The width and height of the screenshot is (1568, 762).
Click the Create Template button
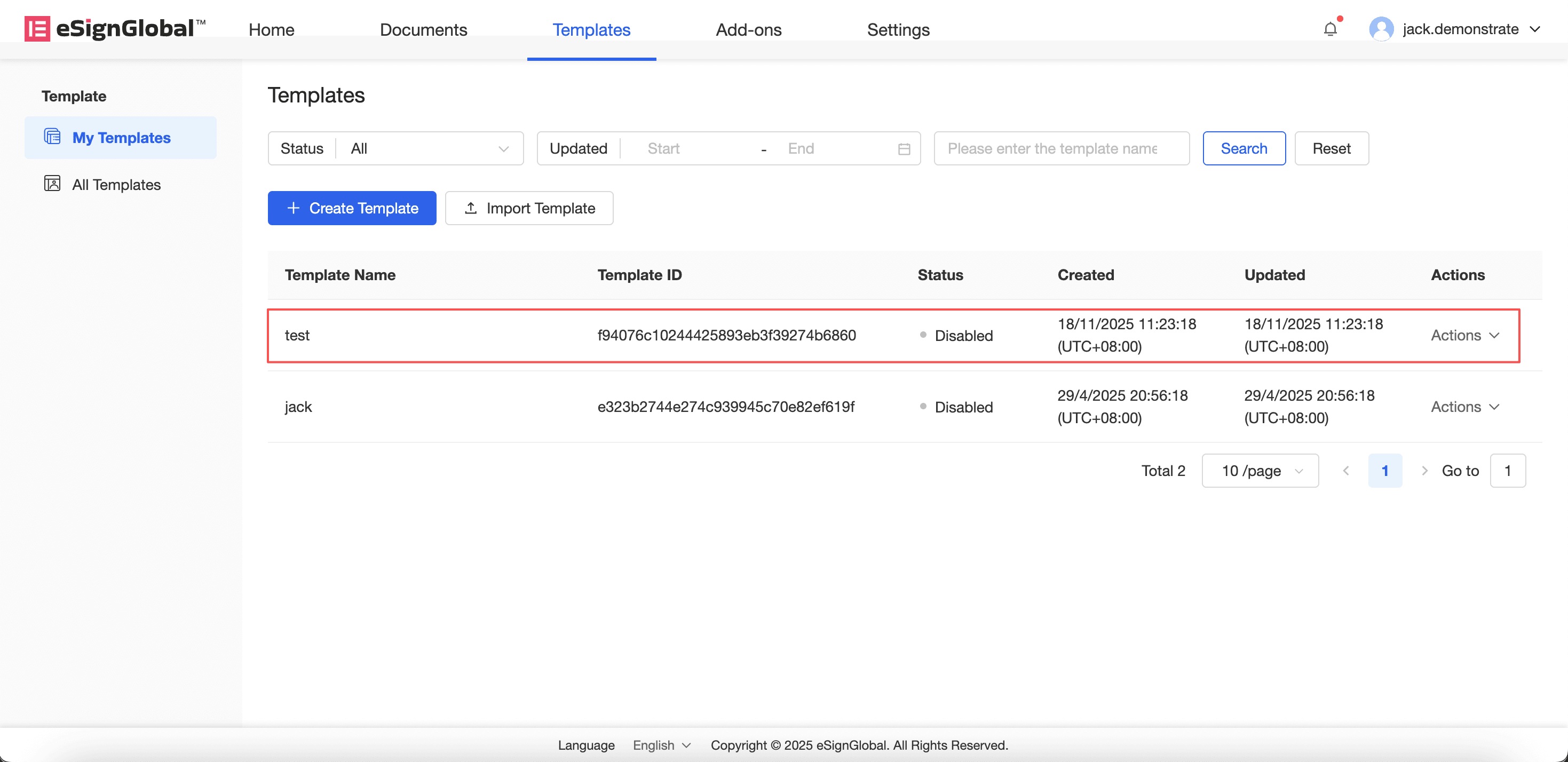tap(352, 208)
